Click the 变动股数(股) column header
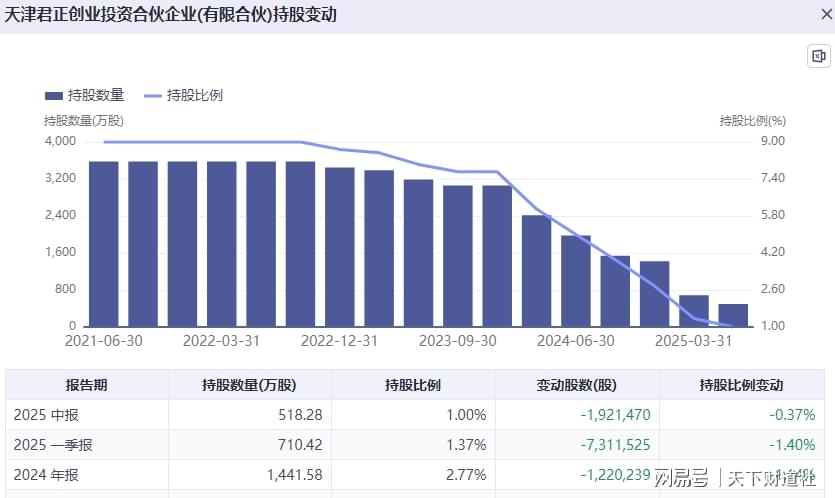835x498 pixels. 577,385
